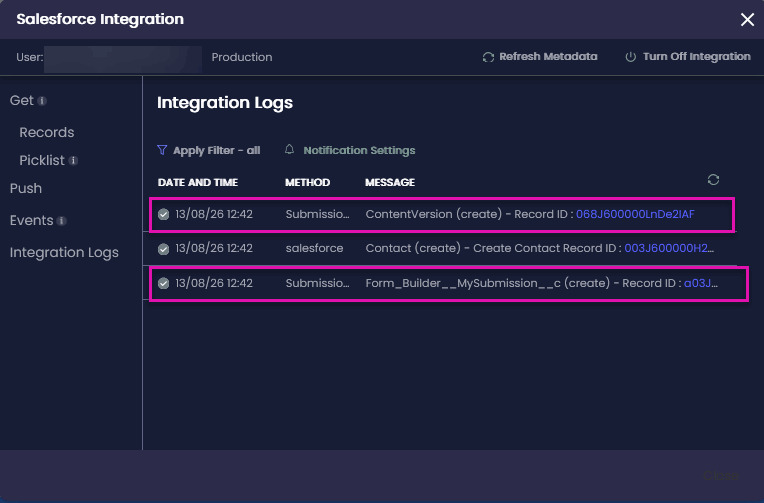The width and height of the screenshot is (764, 503).
Task: Click the Submissio… method on Form_Builder__MySubmission__c row
Action: point(317,283)
